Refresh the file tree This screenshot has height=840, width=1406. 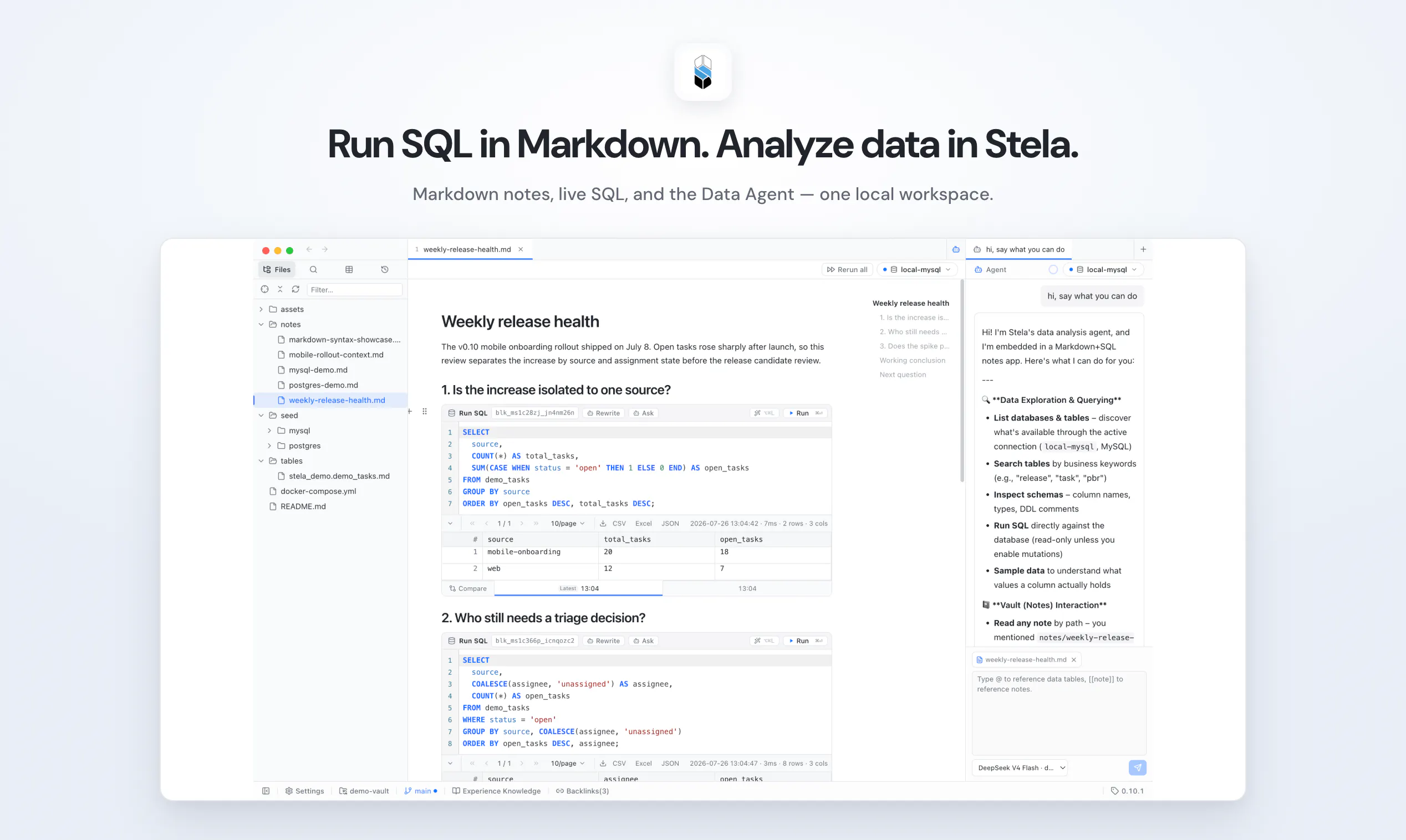[296, 289]
